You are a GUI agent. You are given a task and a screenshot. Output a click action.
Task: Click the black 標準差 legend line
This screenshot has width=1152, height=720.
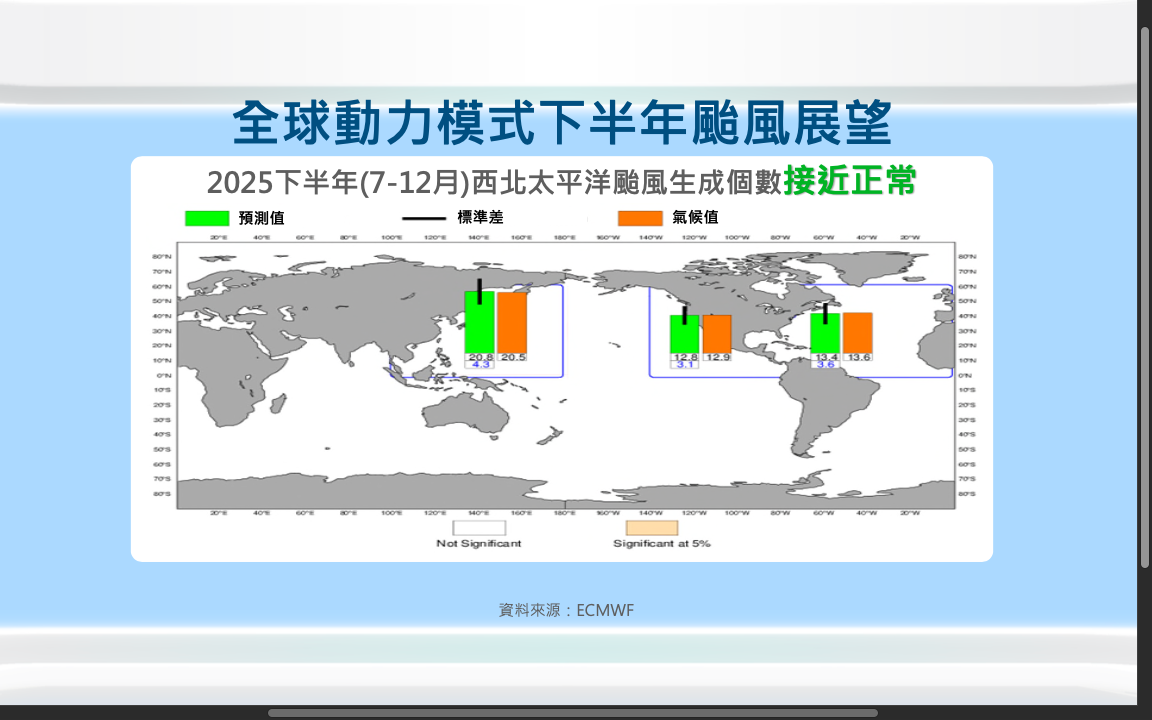[x=424, y=218]
